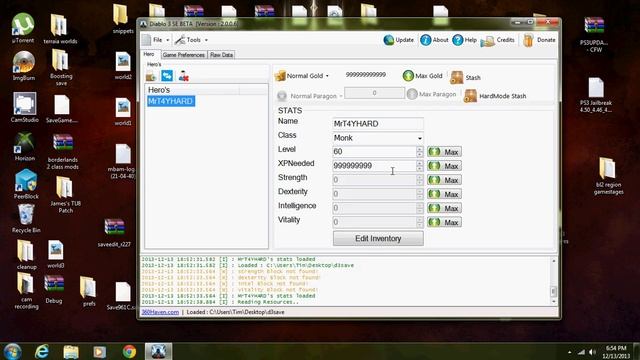Click the Donate icon
Image resolution: width=640 pixels, height=360 pixels.
pos(528,40)
